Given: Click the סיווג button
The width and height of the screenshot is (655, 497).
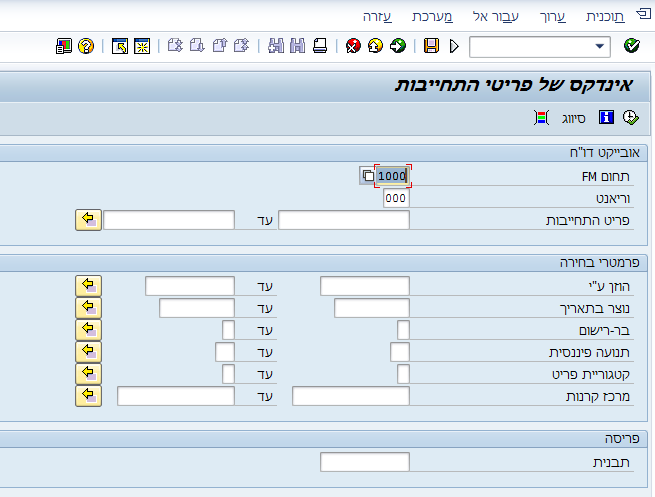Looking at the screenshot, I should (x=573, y=119).
